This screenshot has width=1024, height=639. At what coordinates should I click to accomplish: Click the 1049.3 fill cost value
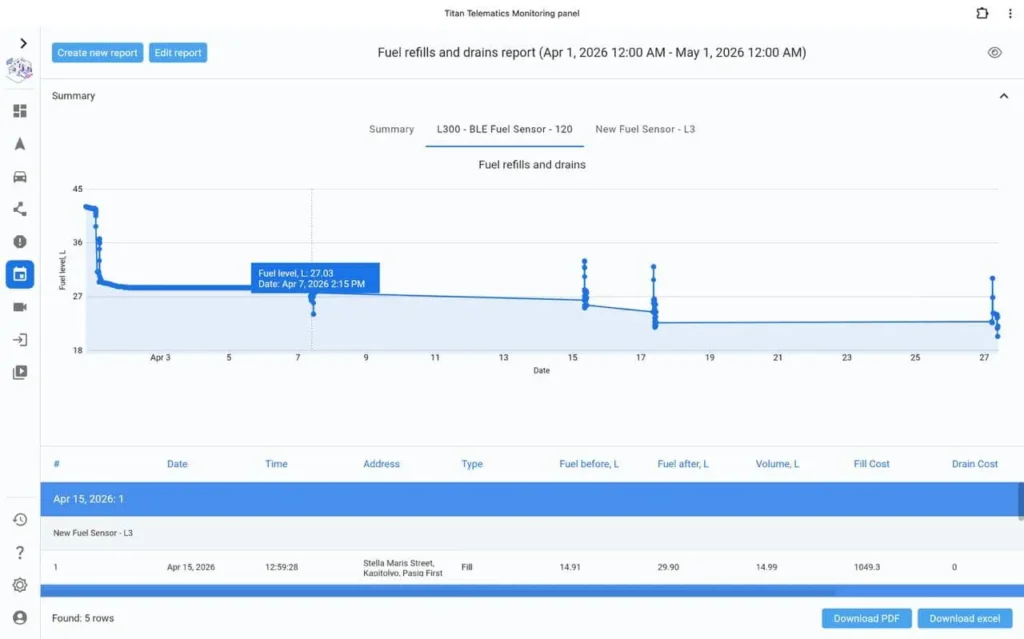click(867, 567)
